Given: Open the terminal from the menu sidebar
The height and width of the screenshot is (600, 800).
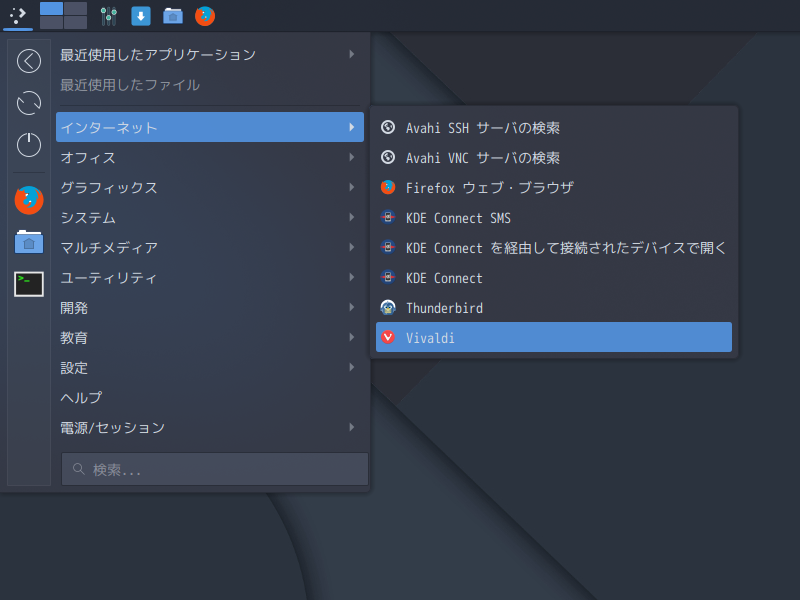Looking at the screenshot, I should click(x=29, y=284).
